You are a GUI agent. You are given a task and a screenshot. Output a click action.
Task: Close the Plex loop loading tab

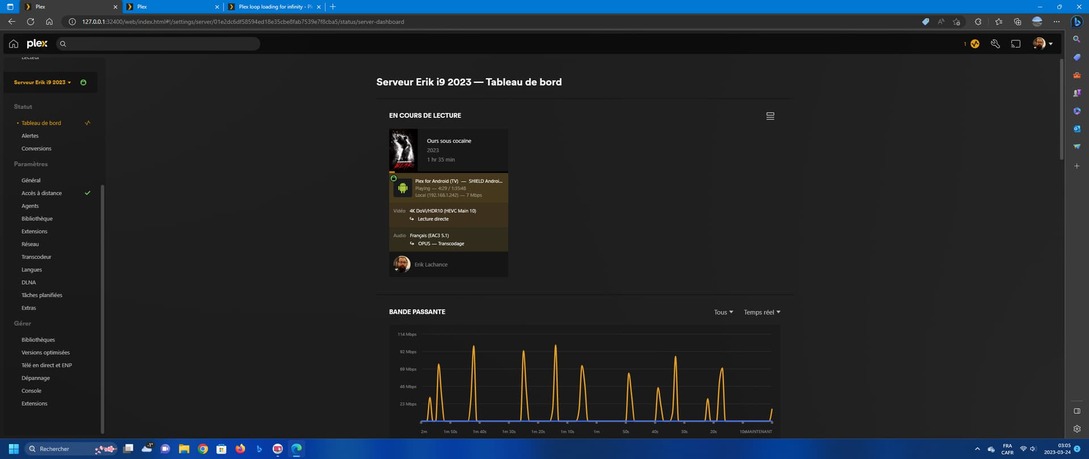[319, 6]
